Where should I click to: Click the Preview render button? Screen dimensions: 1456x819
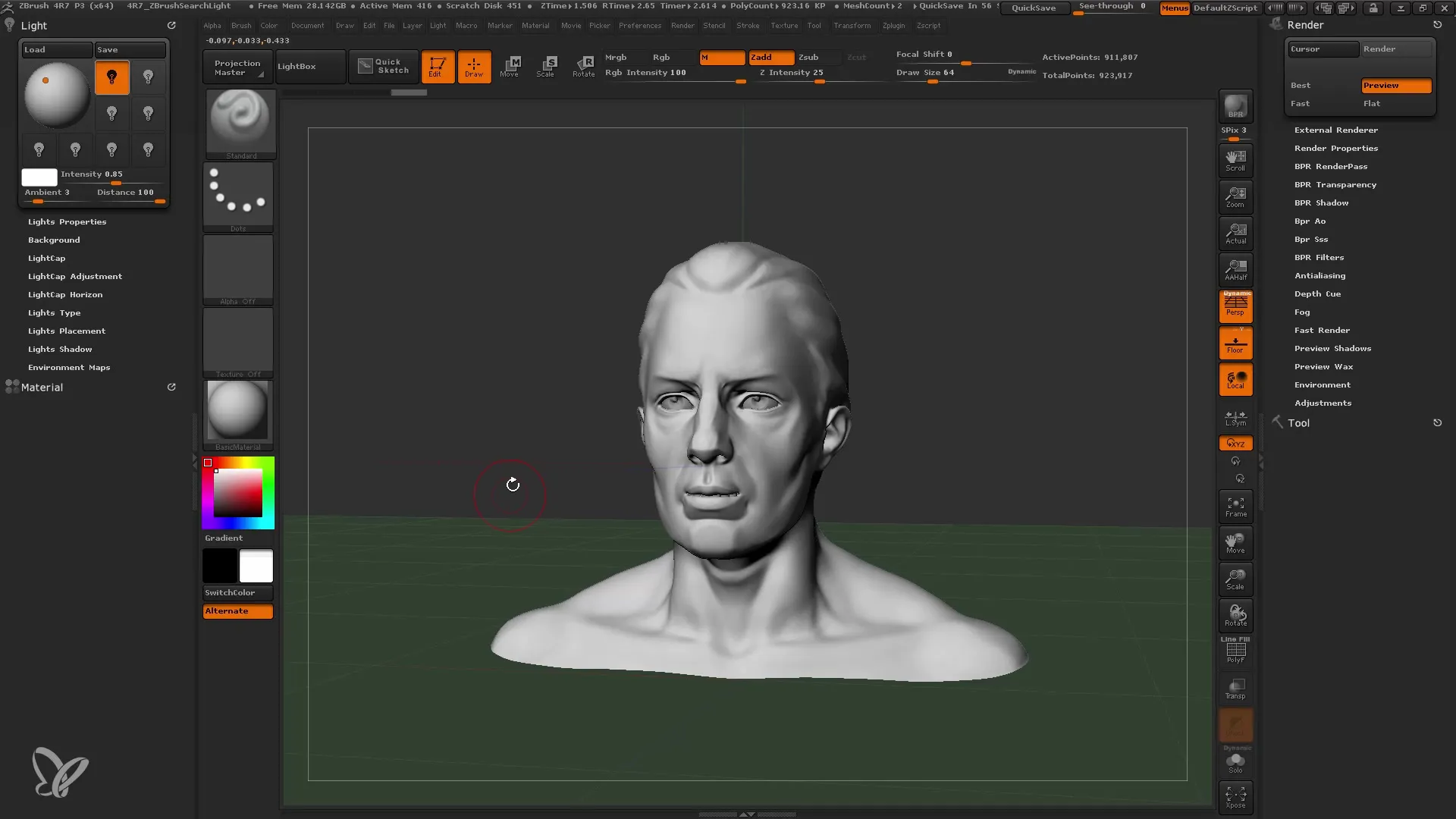1395,85
